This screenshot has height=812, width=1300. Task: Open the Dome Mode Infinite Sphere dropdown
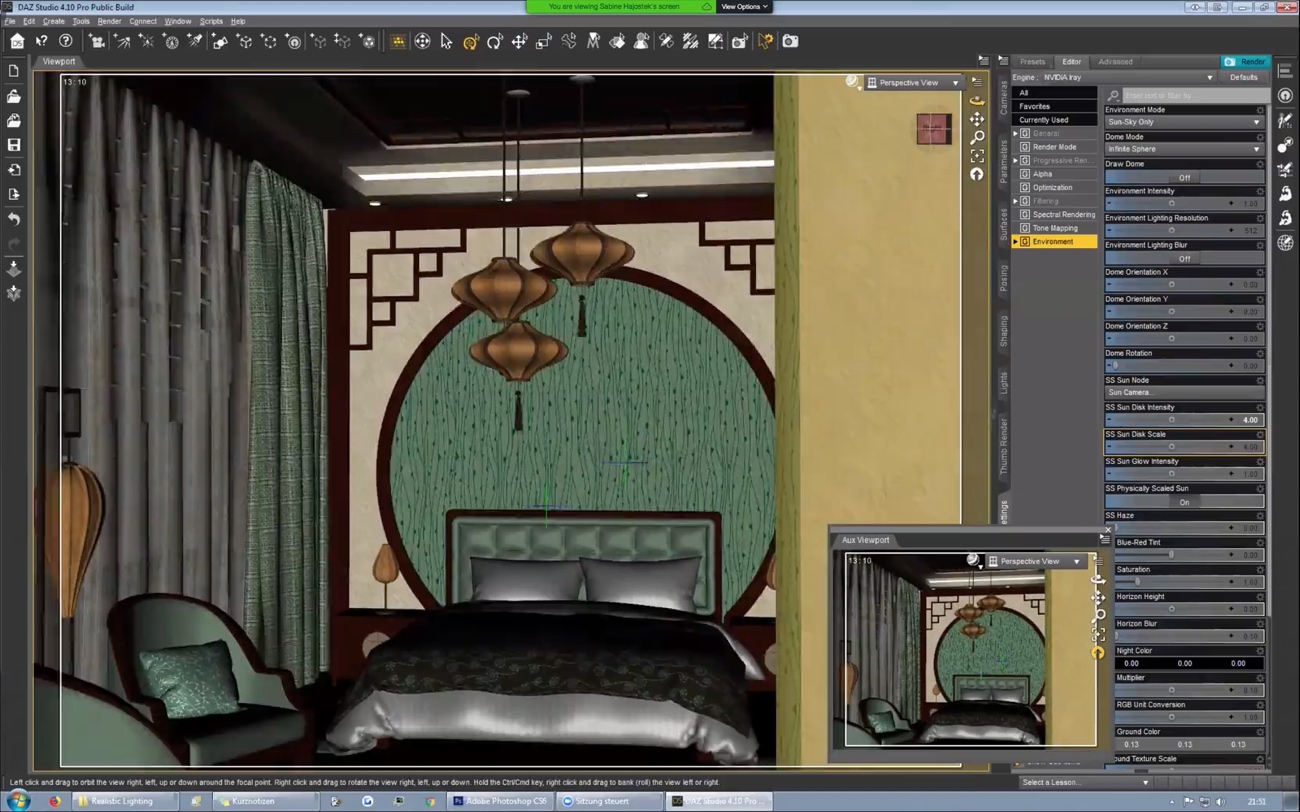point(1185,149)
